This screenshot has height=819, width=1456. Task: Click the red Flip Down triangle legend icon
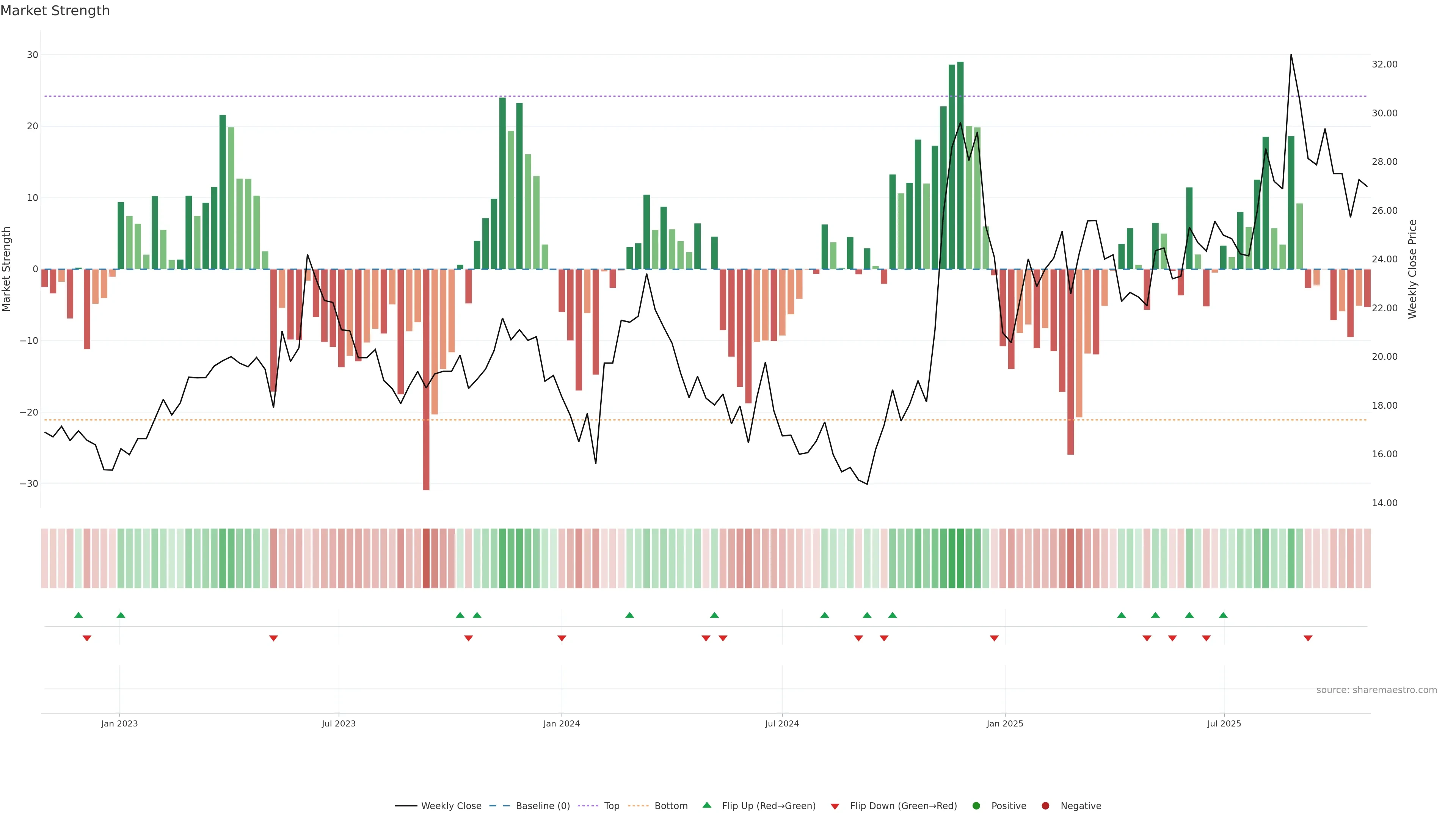click(x=835, y=806)
